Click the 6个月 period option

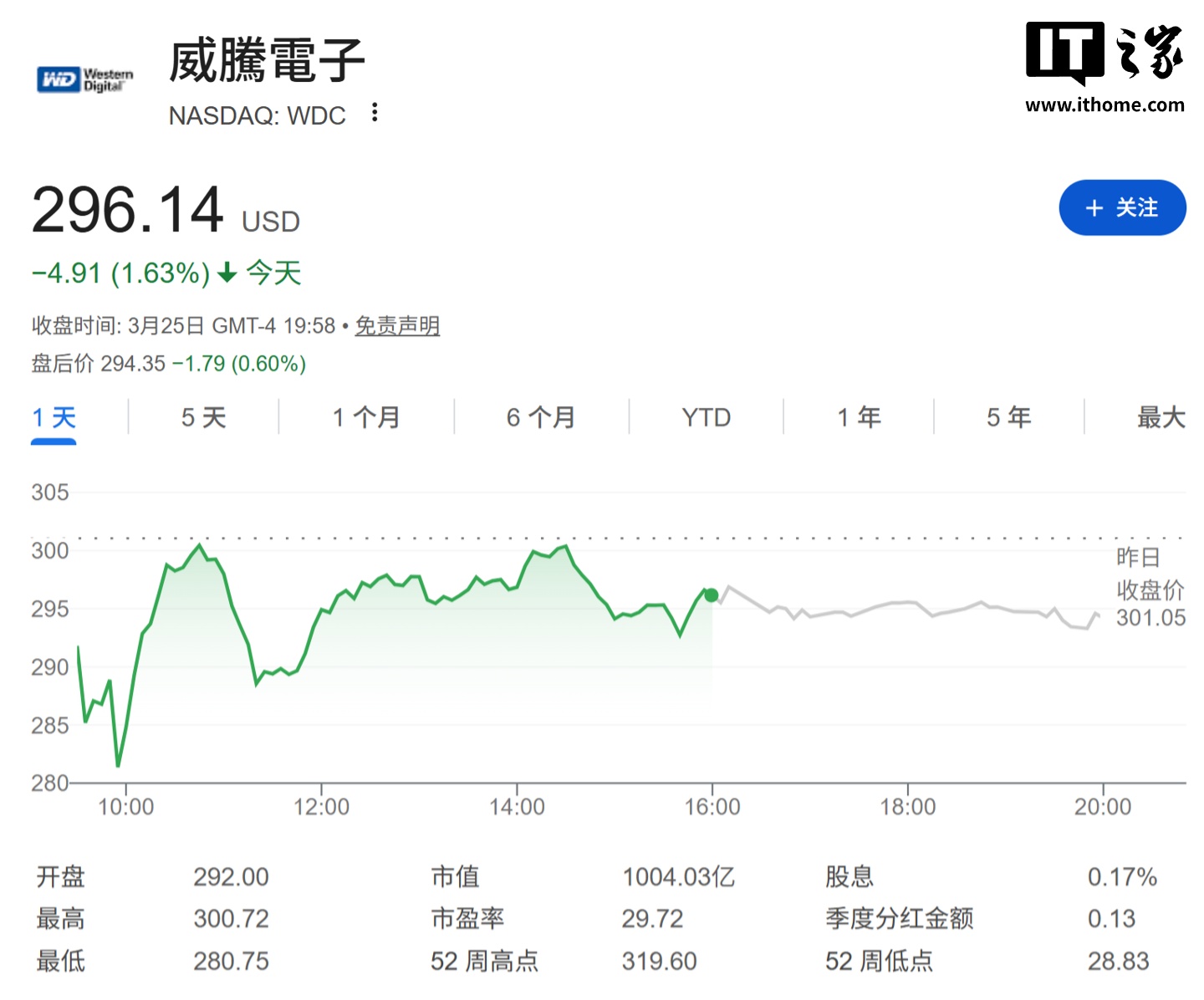point(539,417)
